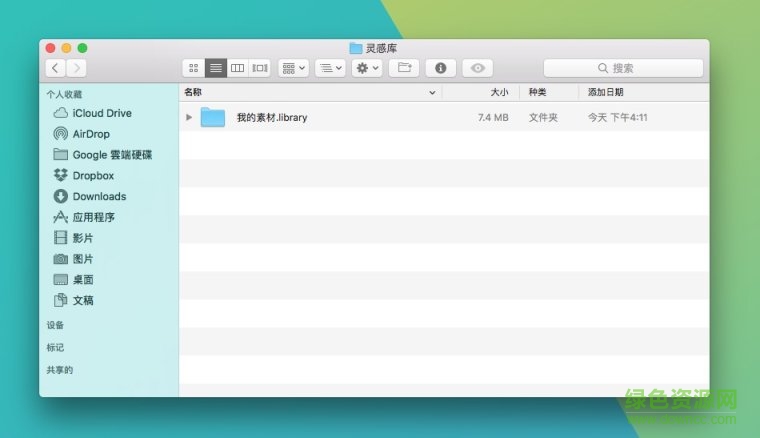Expand the 我的素材.library folder triangle

coord(189,117)
